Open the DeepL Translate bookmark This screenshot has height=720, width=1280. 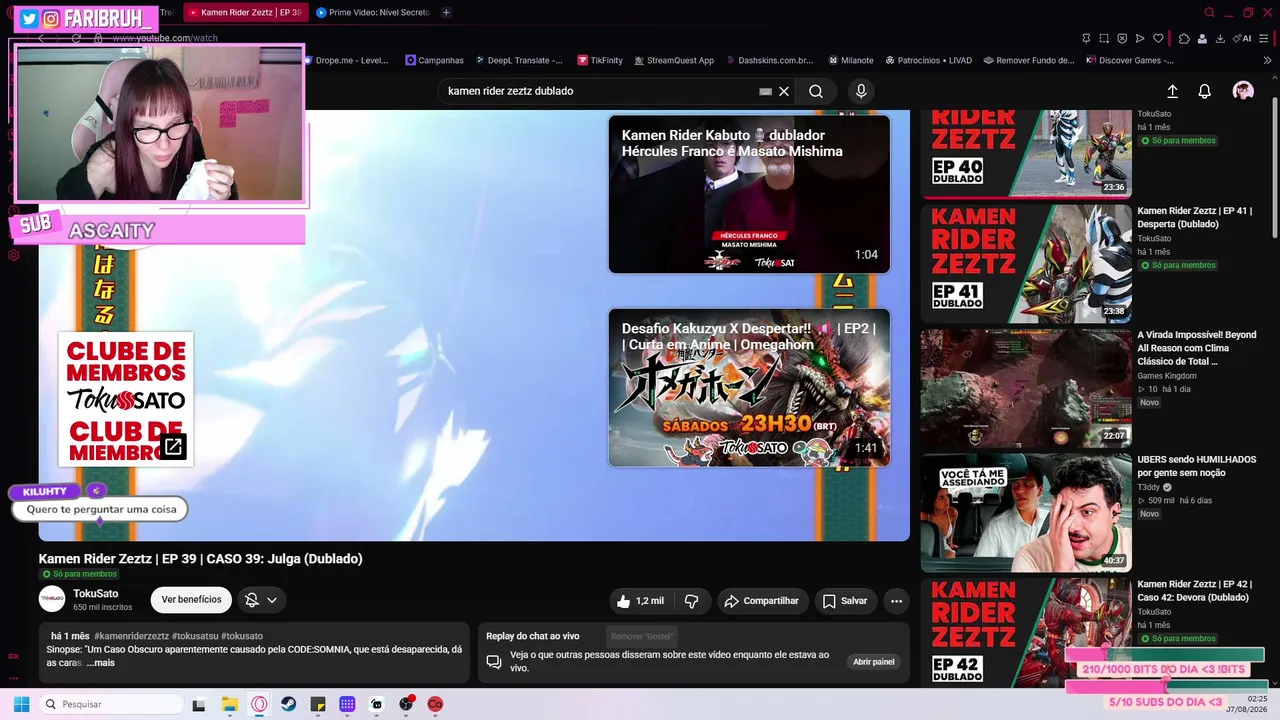tap(519, 60)
